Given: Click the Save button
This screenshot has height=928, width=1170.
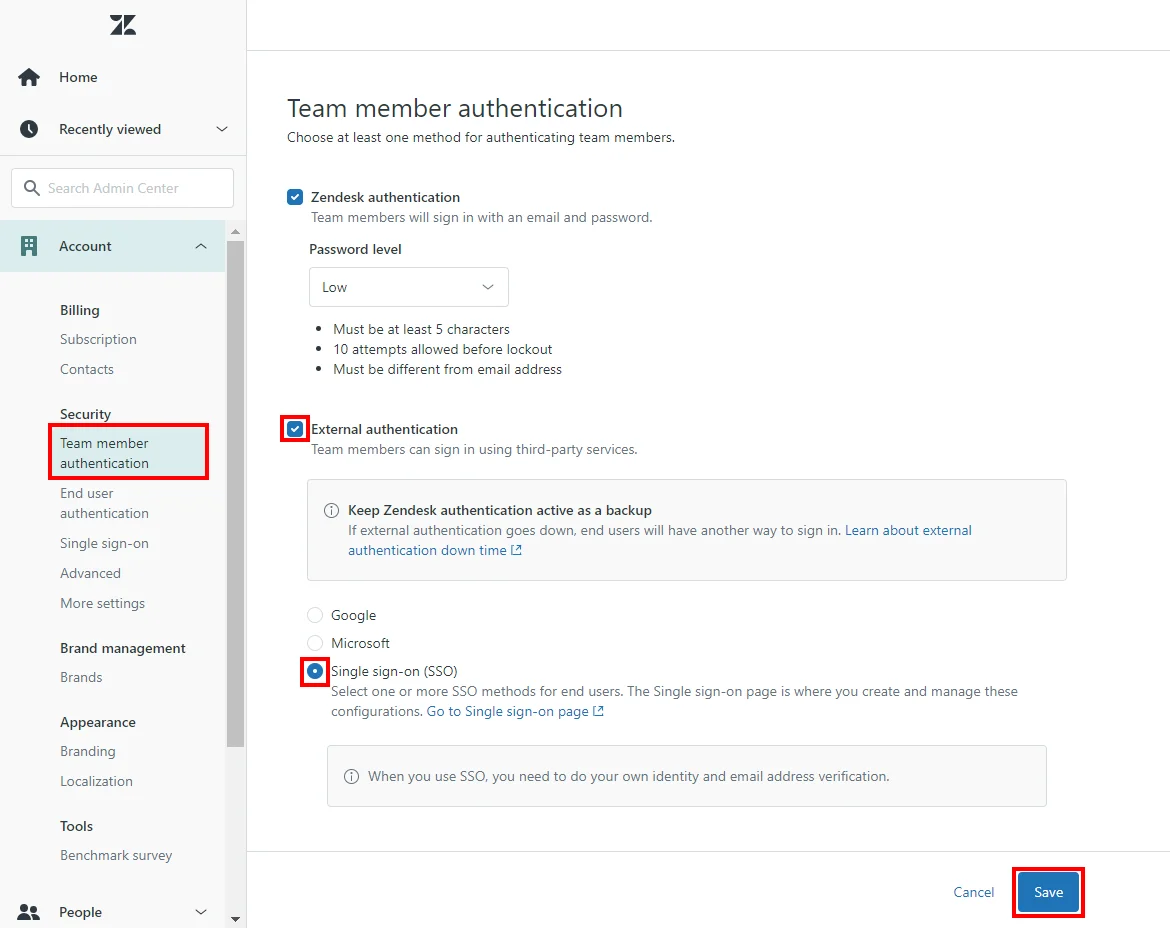Looking at the screenshot, I should [x=1047, y=891].
